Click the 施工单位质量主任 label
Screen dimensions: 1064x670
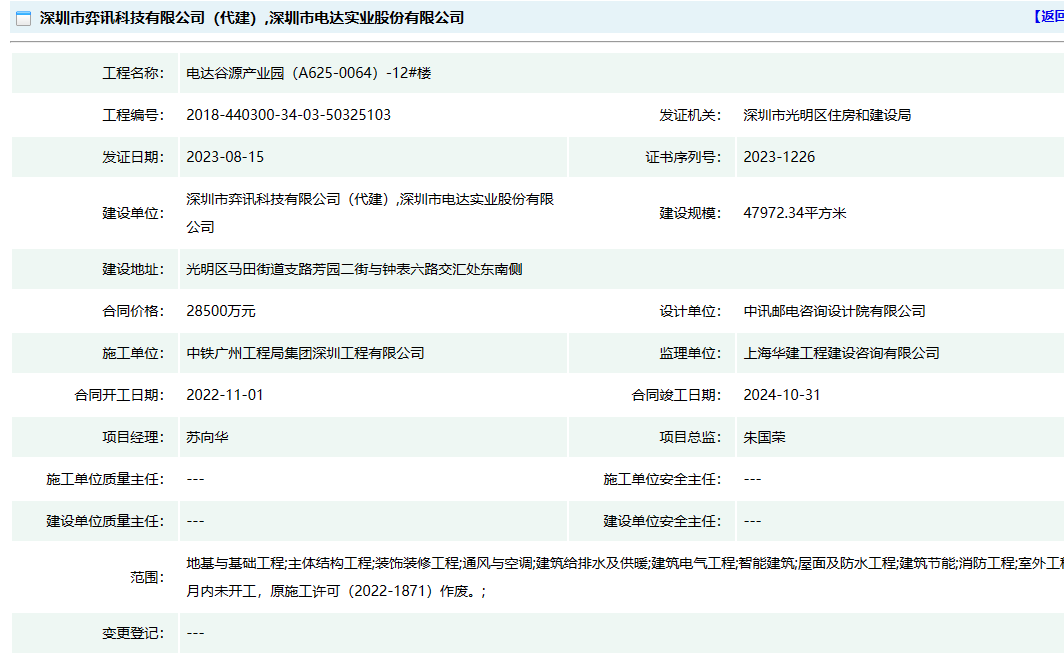coord(105,480)
